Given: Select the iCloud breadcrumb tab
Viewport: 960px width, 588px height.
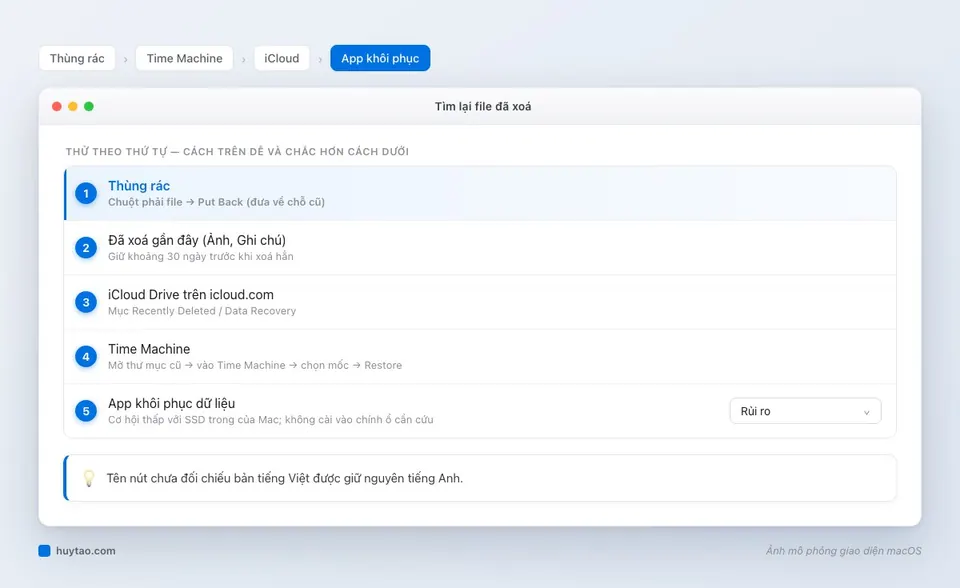Looking at the screenshot, I should [282, 58].
